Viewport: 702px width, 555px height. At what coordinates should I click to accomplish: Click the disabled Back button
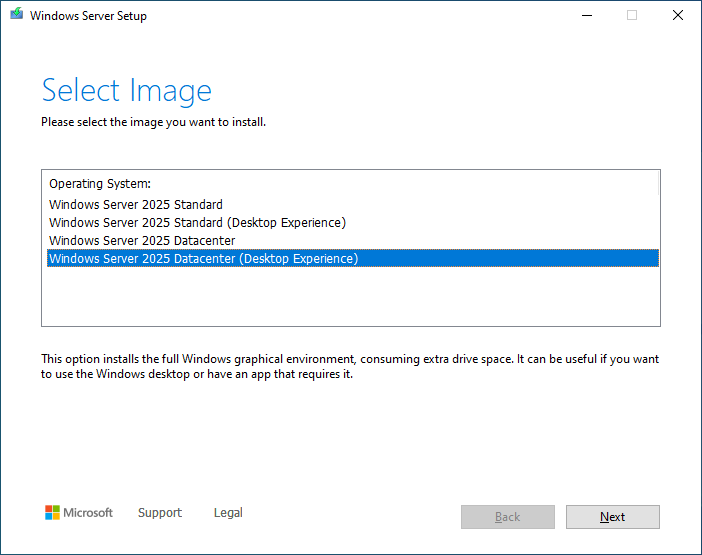(508, 517)
